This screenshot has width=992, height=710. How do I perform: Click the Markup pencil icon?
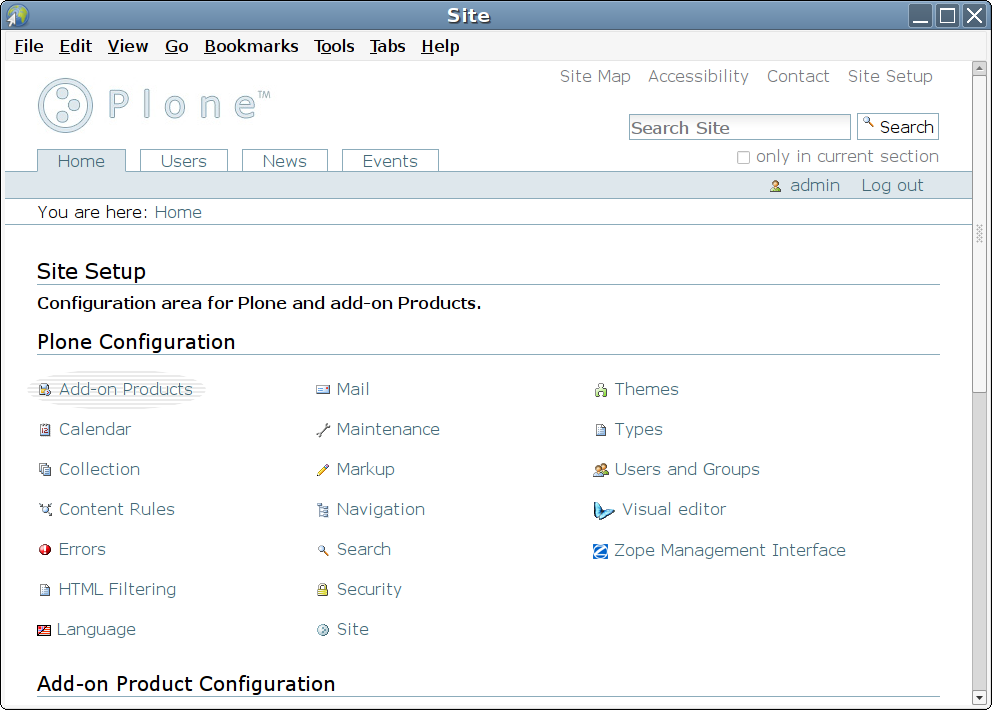[323, 470]
